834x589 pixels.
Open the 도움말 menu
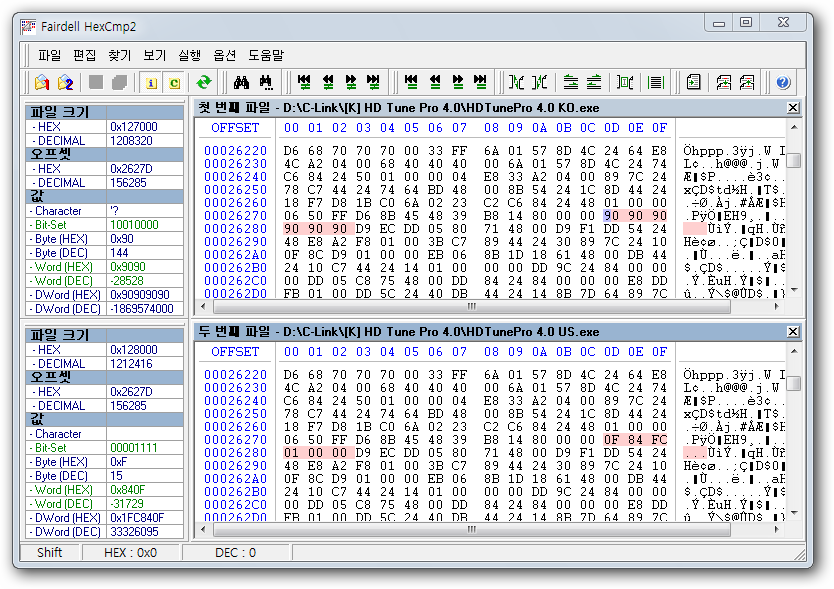tap(265, 55)
